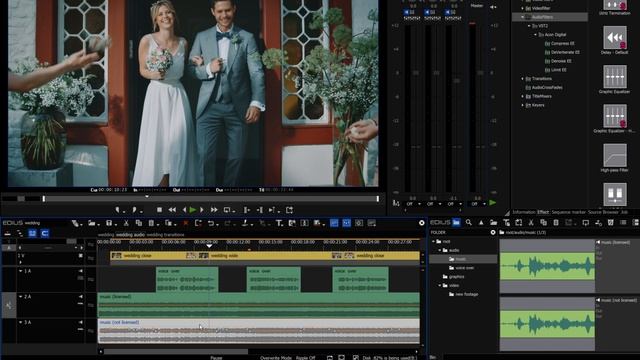
Task: Collapse the root folder in Bin tree
Action: coord(433,242)
